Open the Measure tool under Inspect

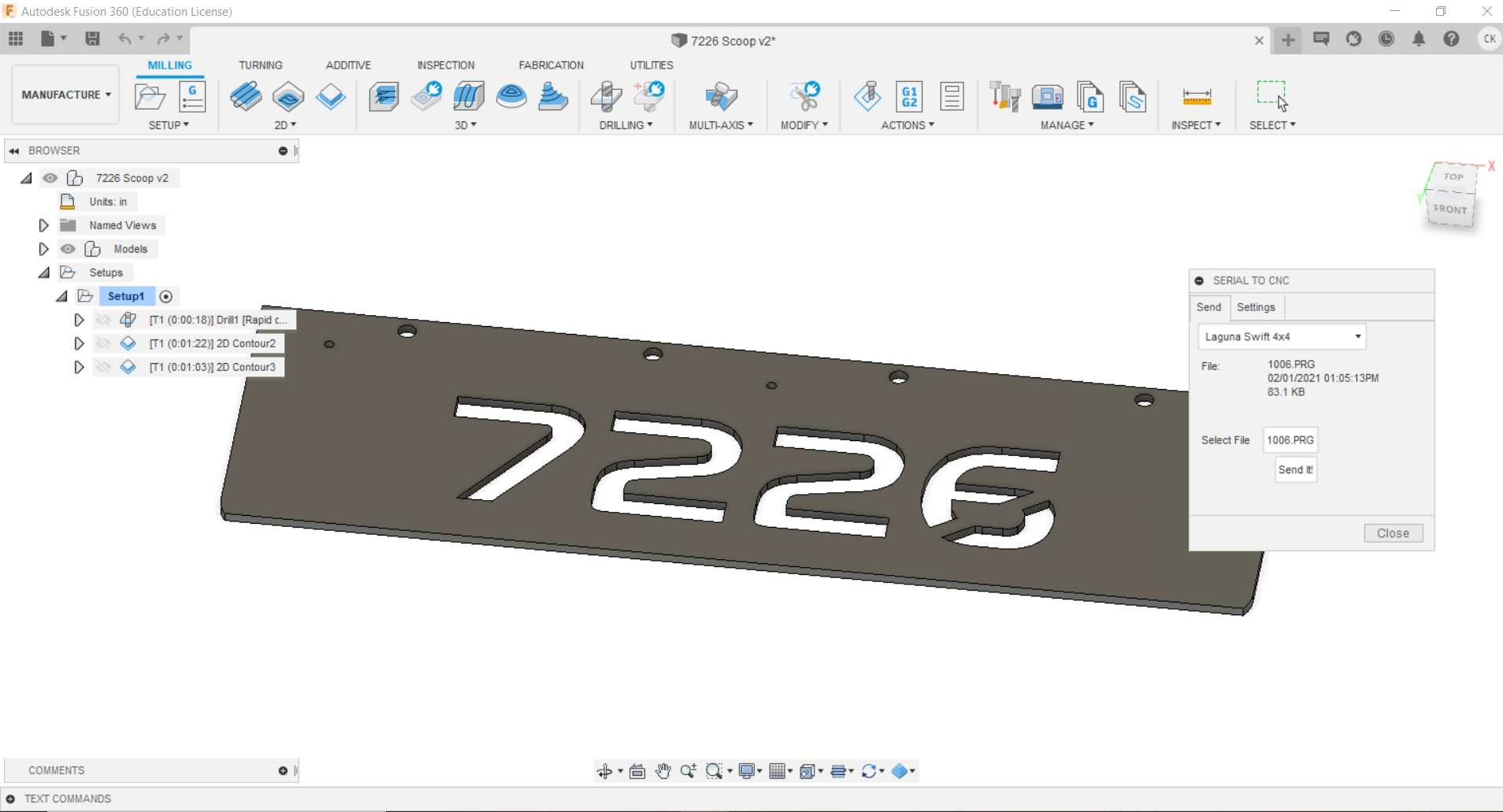(1196, 97)
